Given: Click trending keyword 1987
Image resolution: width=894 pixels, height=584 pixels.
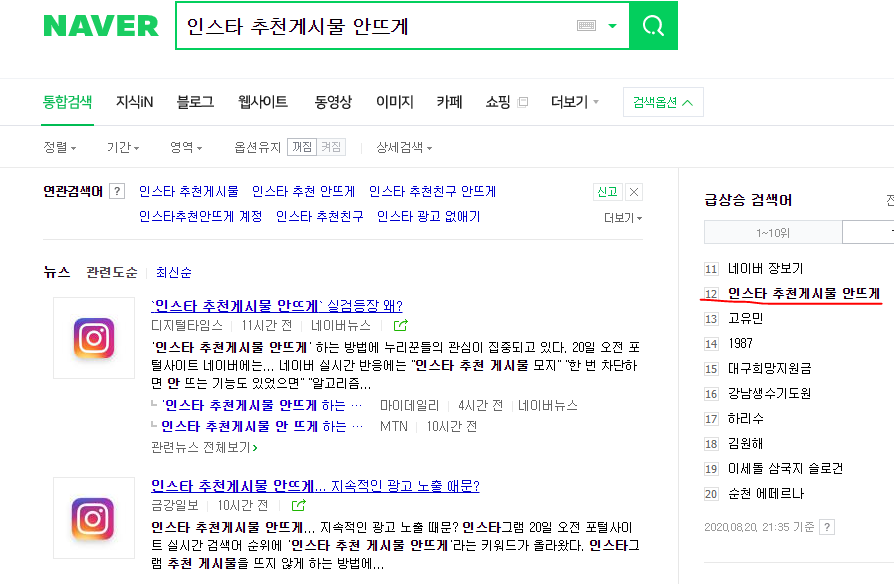Looking at the screenshot, I should pyautogui.click(x=740, y=343).
